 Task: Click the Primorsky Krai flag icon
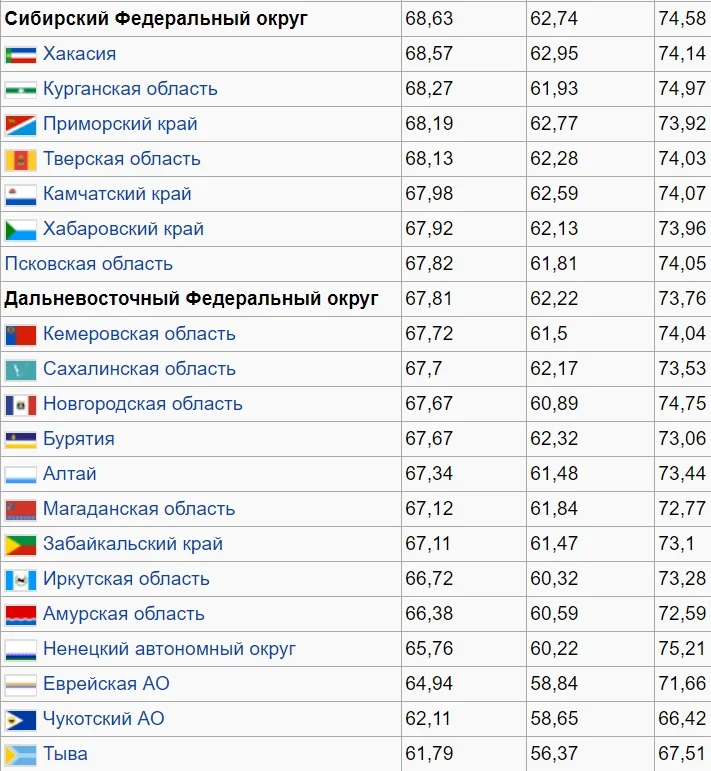(x=21, y=125)
